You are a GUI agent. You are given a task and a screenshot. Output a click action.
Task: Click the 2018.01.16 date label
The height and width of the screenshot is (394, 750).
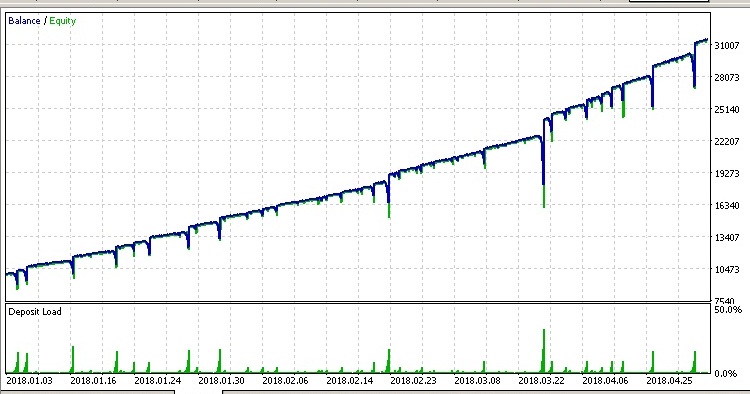93,381
